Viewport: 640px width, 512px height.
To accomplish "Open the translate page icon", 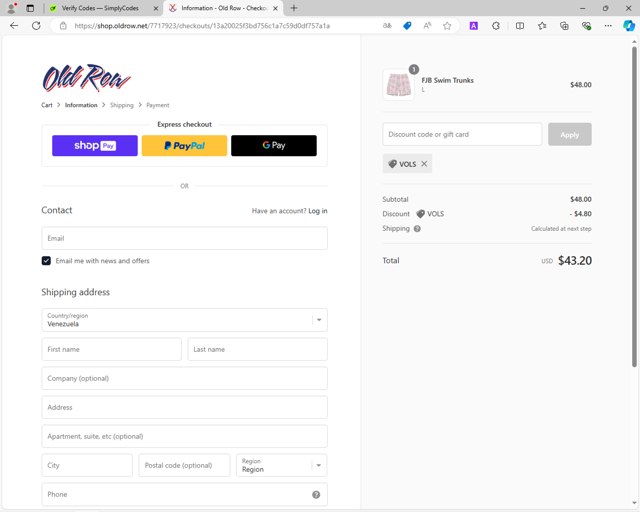I will 387,26.
